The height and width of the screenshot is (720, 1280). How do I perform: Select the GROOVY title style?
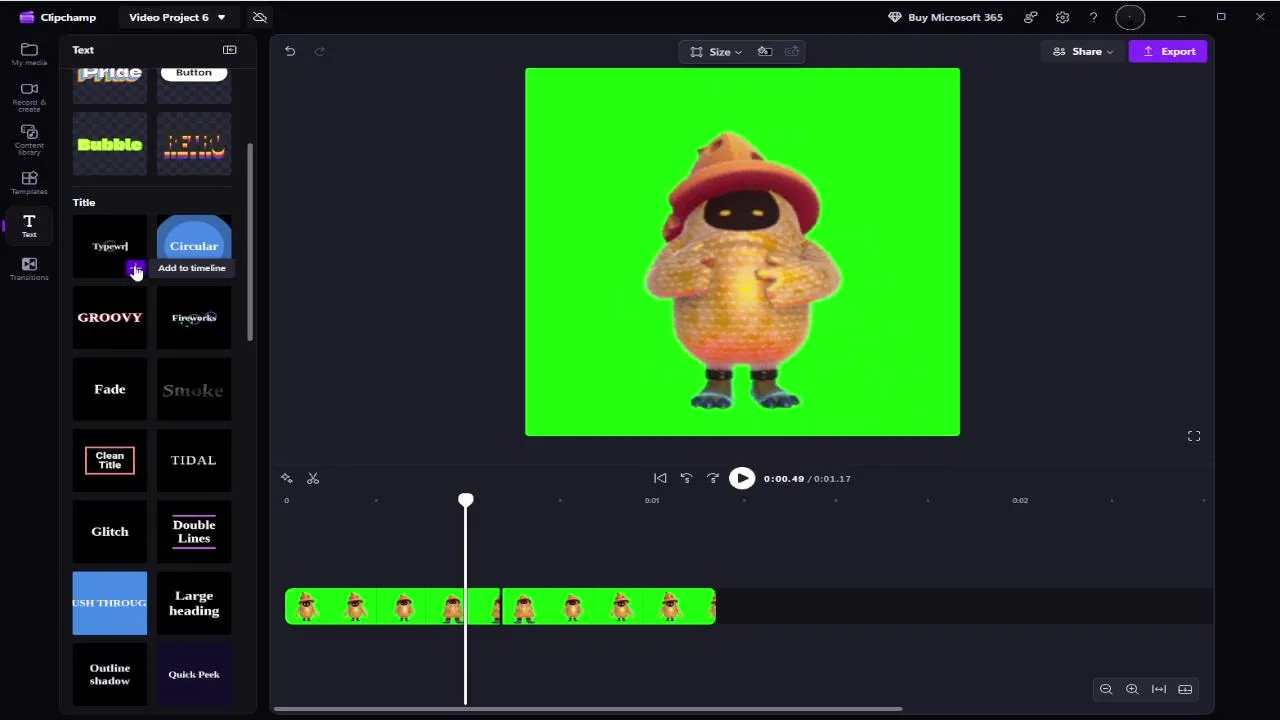[110, 318]
